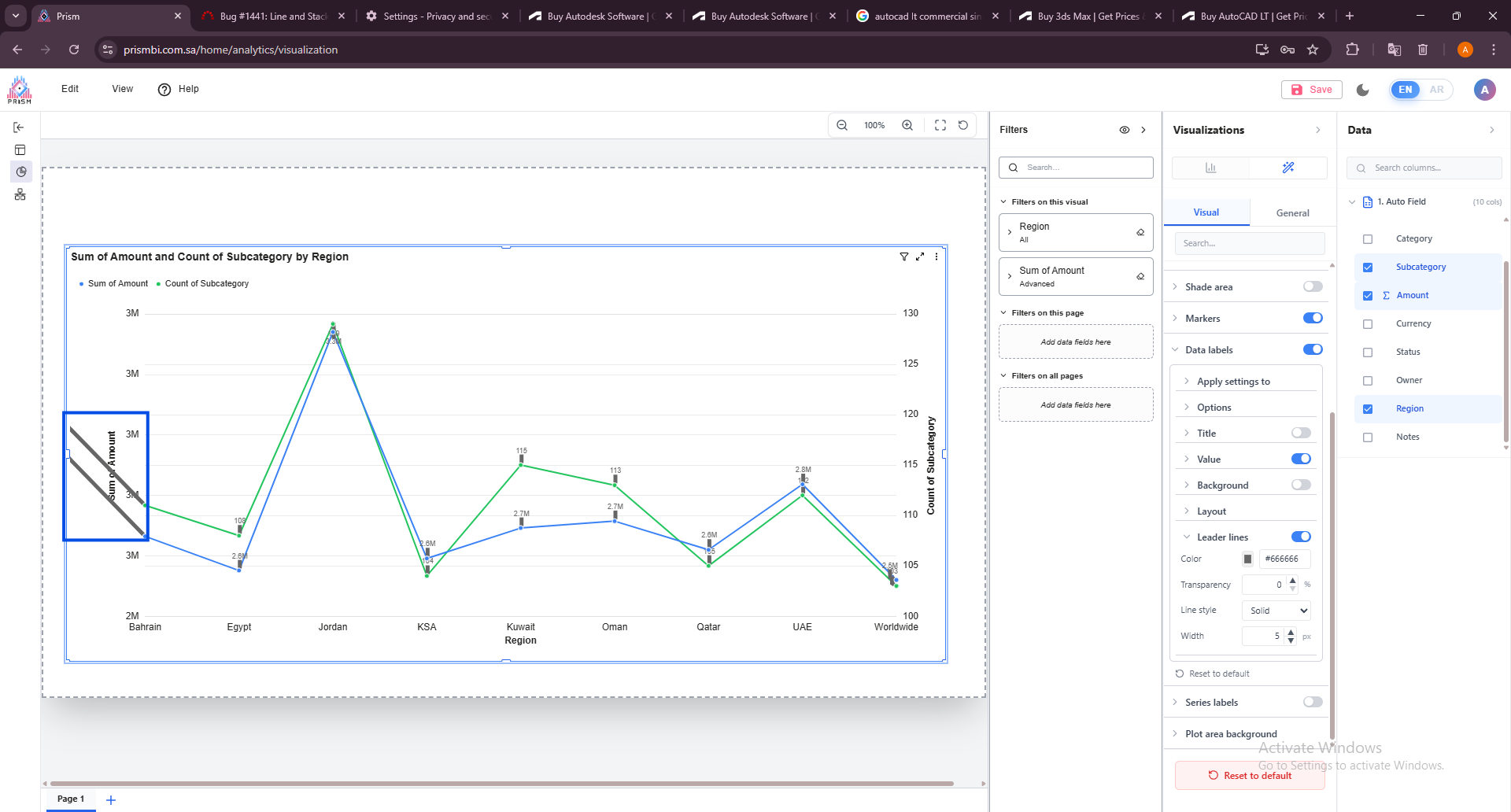Open the format visual paintbrush icon
The width and height of the screenshot is (1511, 812).
1288,168
